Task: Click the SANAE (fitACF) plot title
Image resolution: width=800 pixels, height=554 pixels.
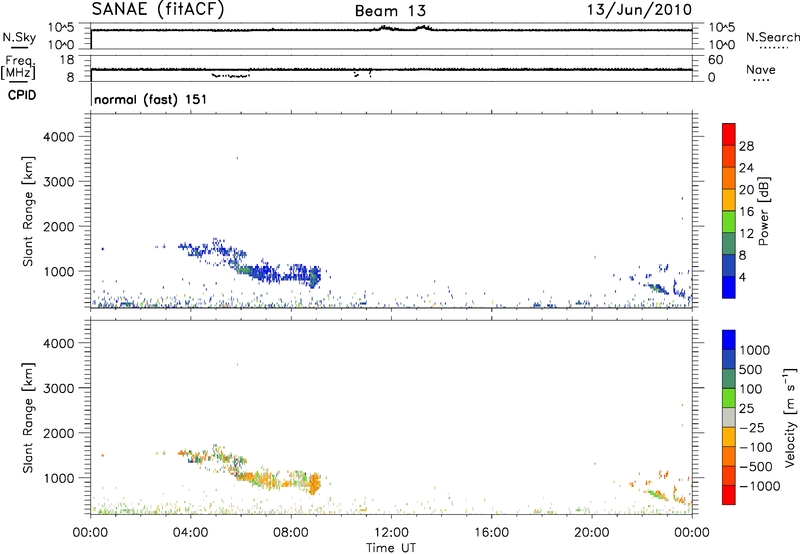Action: coord(157,9)
